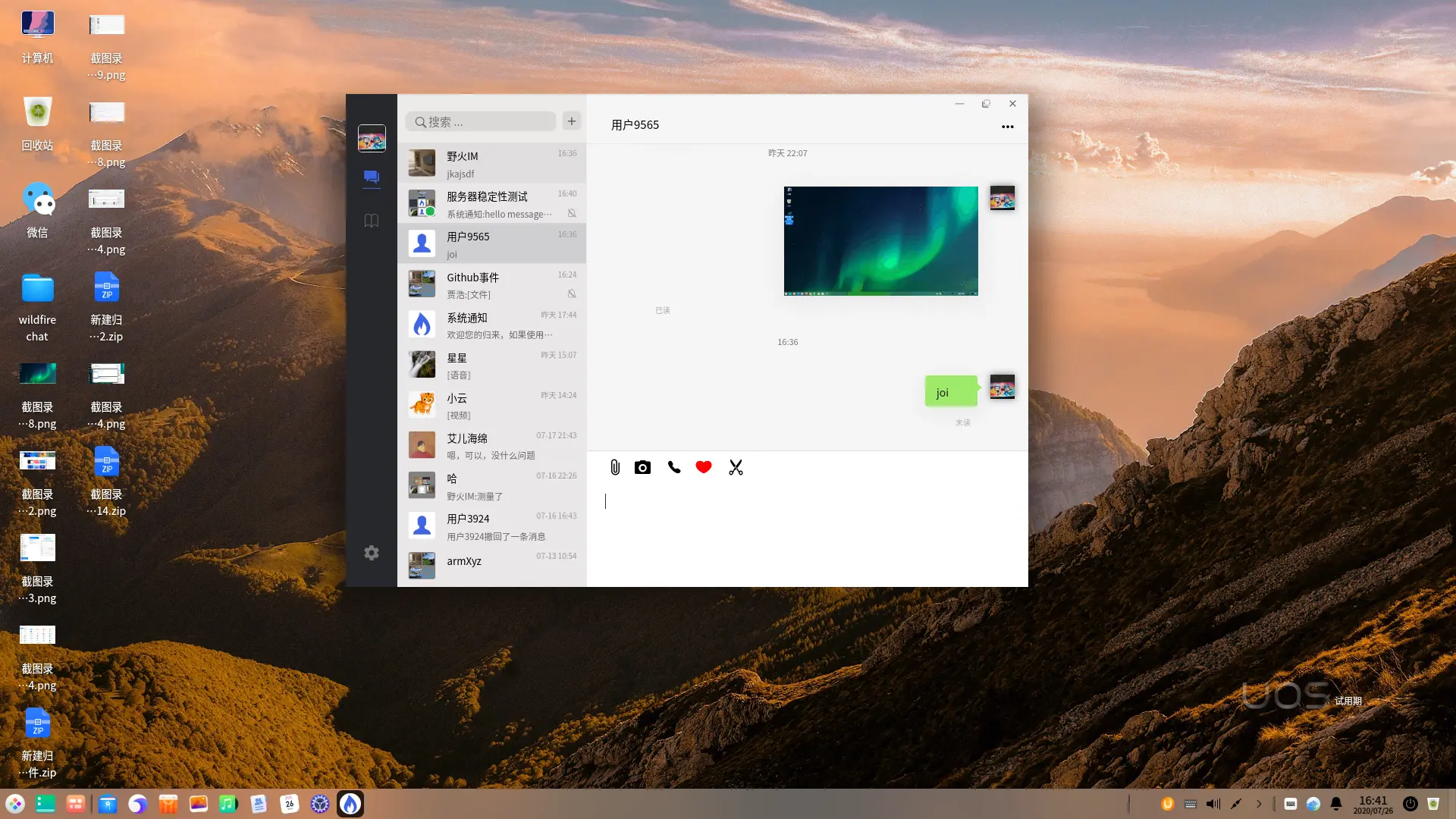This screenshot has height=819, width=1456.
Task: Open the plus menu to start new chat
Action: [x=571, y=121]
